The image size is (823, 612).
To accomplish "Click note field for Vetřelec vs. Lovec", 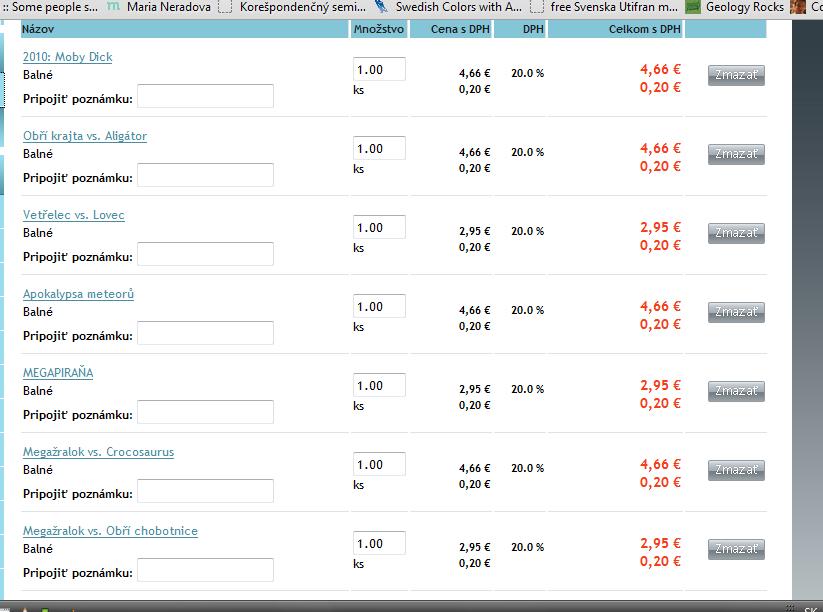I will click(205, 254).
